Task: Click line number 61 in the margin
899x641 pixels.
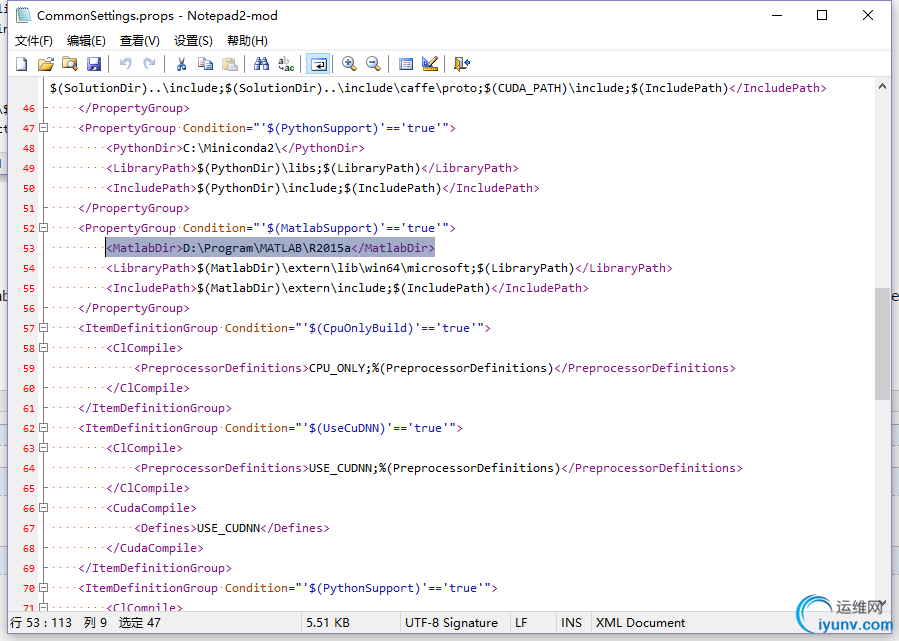Action: pyautogui.click(x=29, y=408)
